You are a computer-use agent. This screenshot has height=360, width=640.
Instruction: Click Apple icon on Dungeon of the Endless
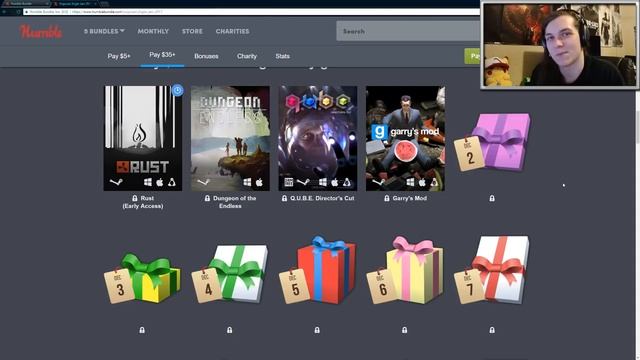[259, 182]
